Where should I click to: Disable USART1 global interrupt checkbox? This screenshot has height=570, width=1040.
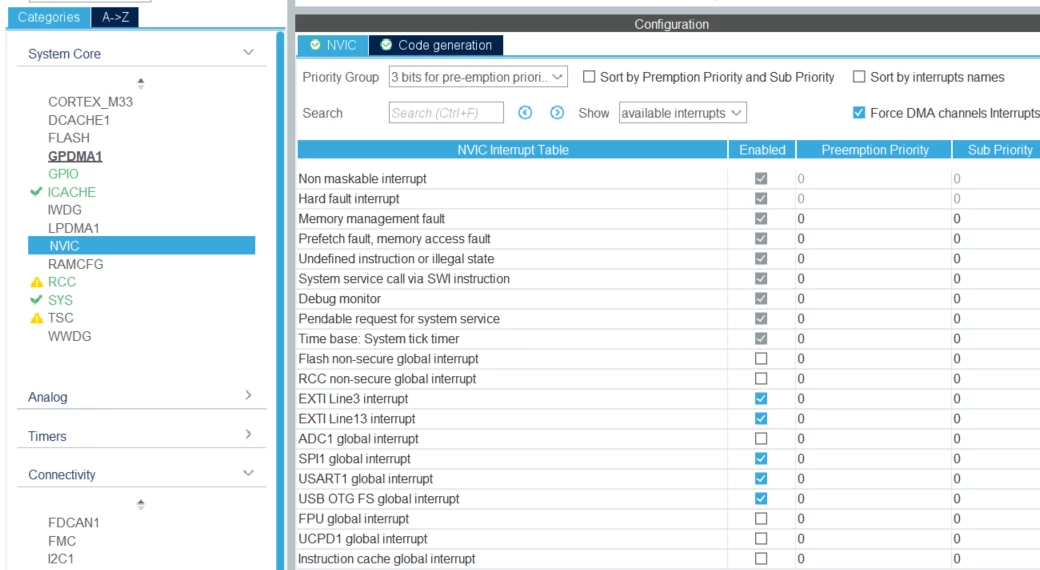(761, 478)
